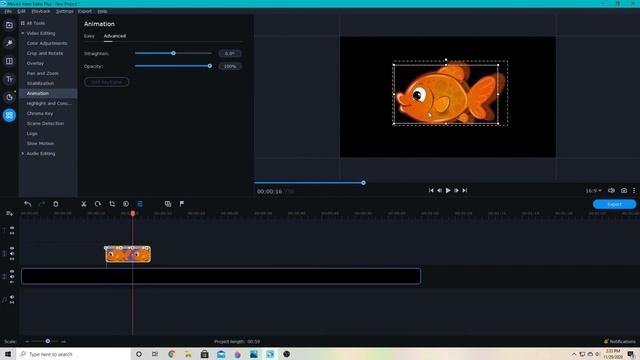Open the Titles sidebar icon
Image resolution: width=640 pixels, height=360 pixels.
(9, 79)
